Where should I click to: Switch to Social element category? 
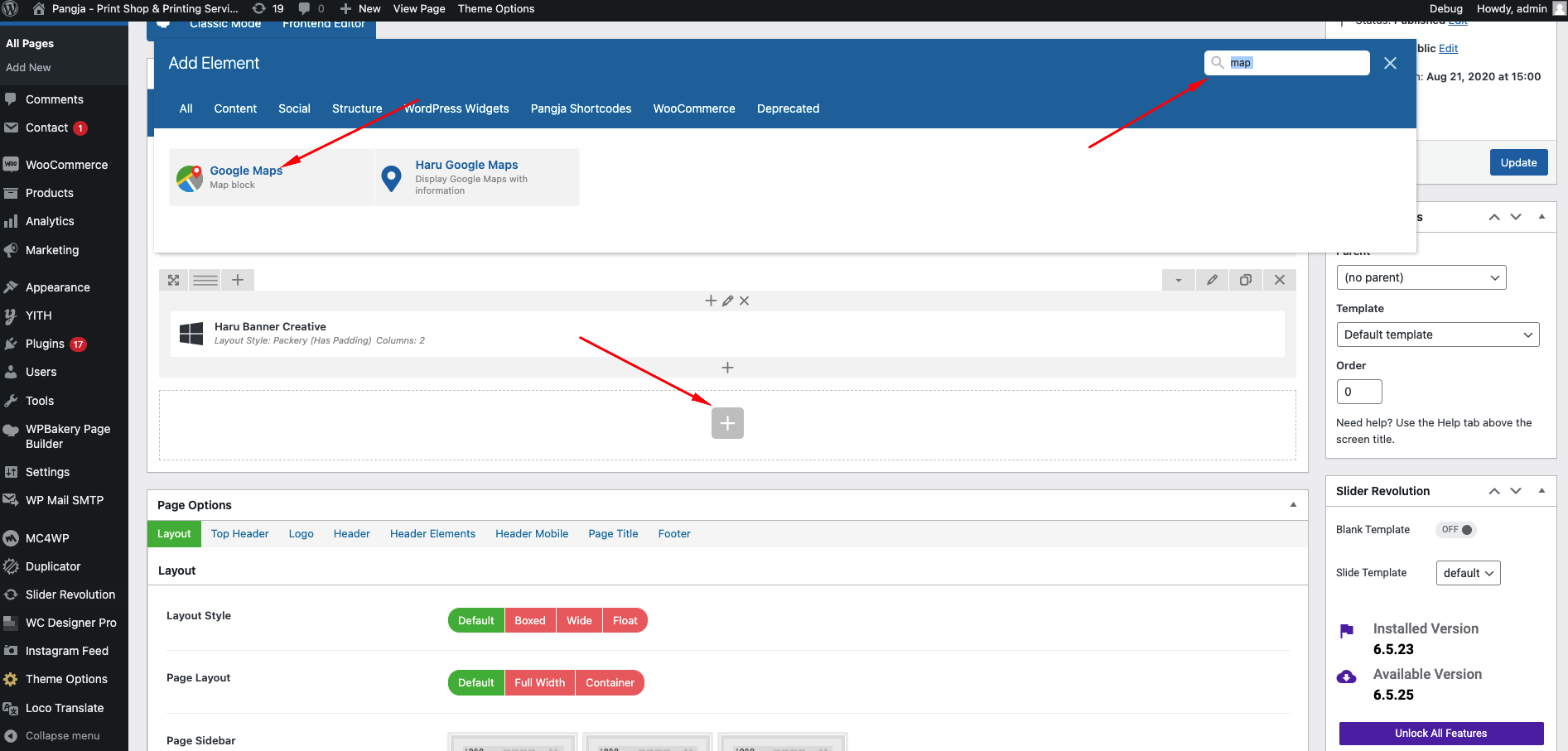point(294,108)
